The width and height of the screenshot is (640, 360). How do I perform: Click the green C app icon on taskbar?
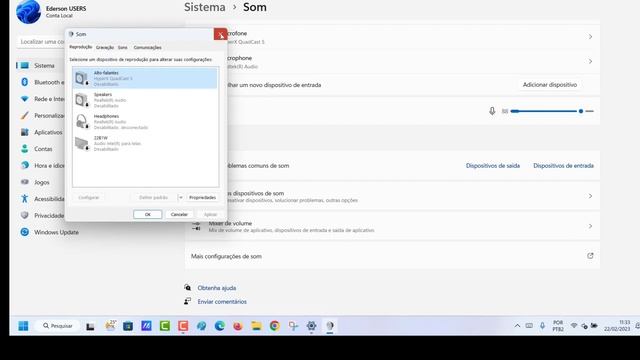[x=165, y=326]
